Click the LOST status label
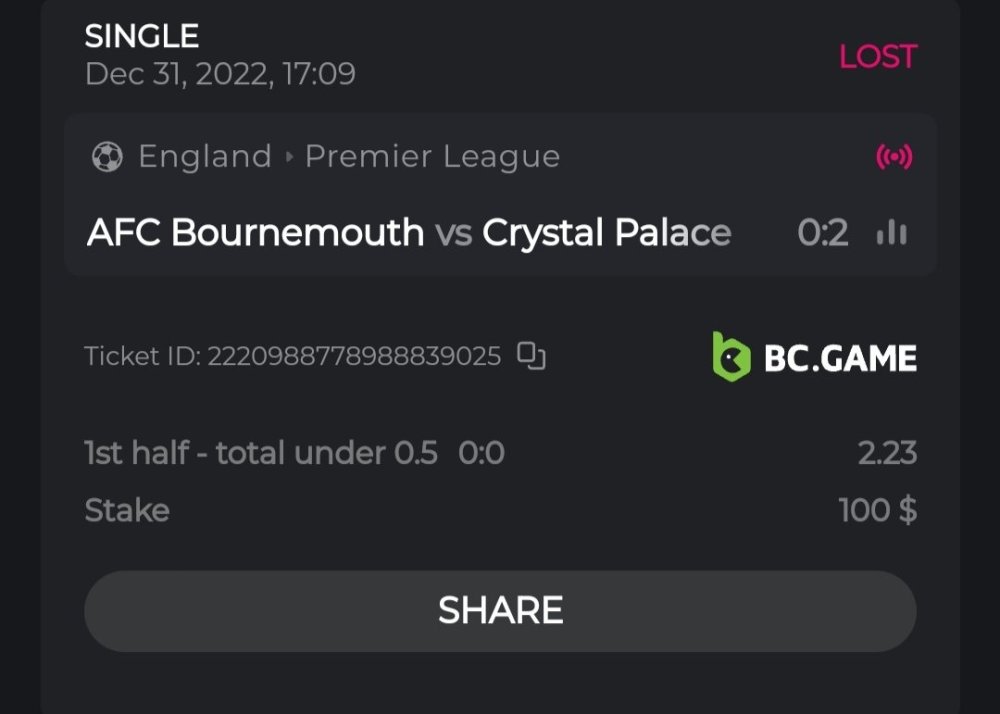The image size is (1000, 714). point(877,57)
